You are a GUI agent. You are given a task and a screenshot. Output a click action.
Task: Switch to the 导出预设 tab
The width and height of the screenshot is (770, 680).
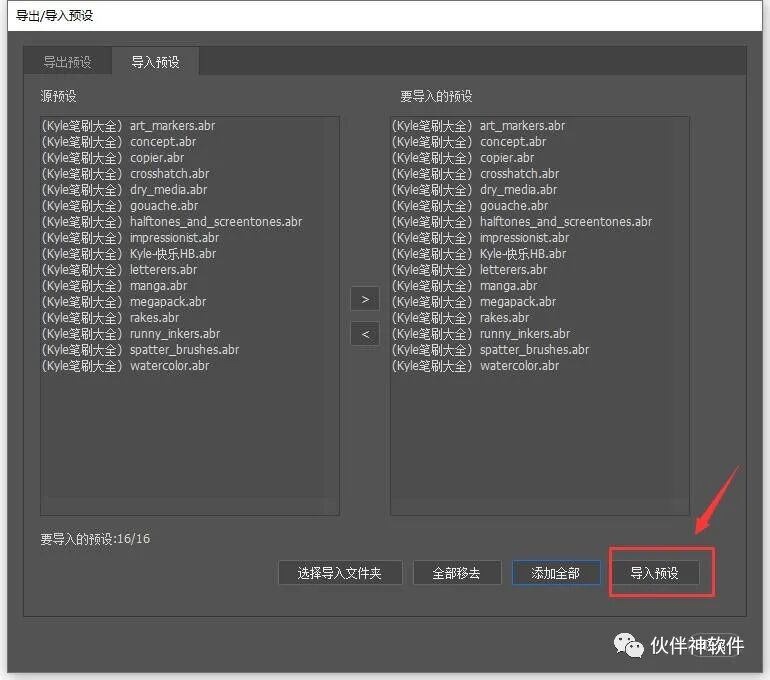point(67,62)
